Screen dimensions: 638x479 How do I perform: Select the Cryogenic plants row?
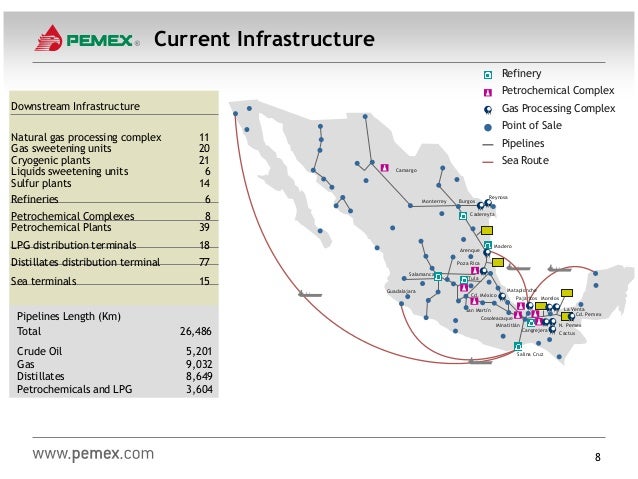click(110, 160)
